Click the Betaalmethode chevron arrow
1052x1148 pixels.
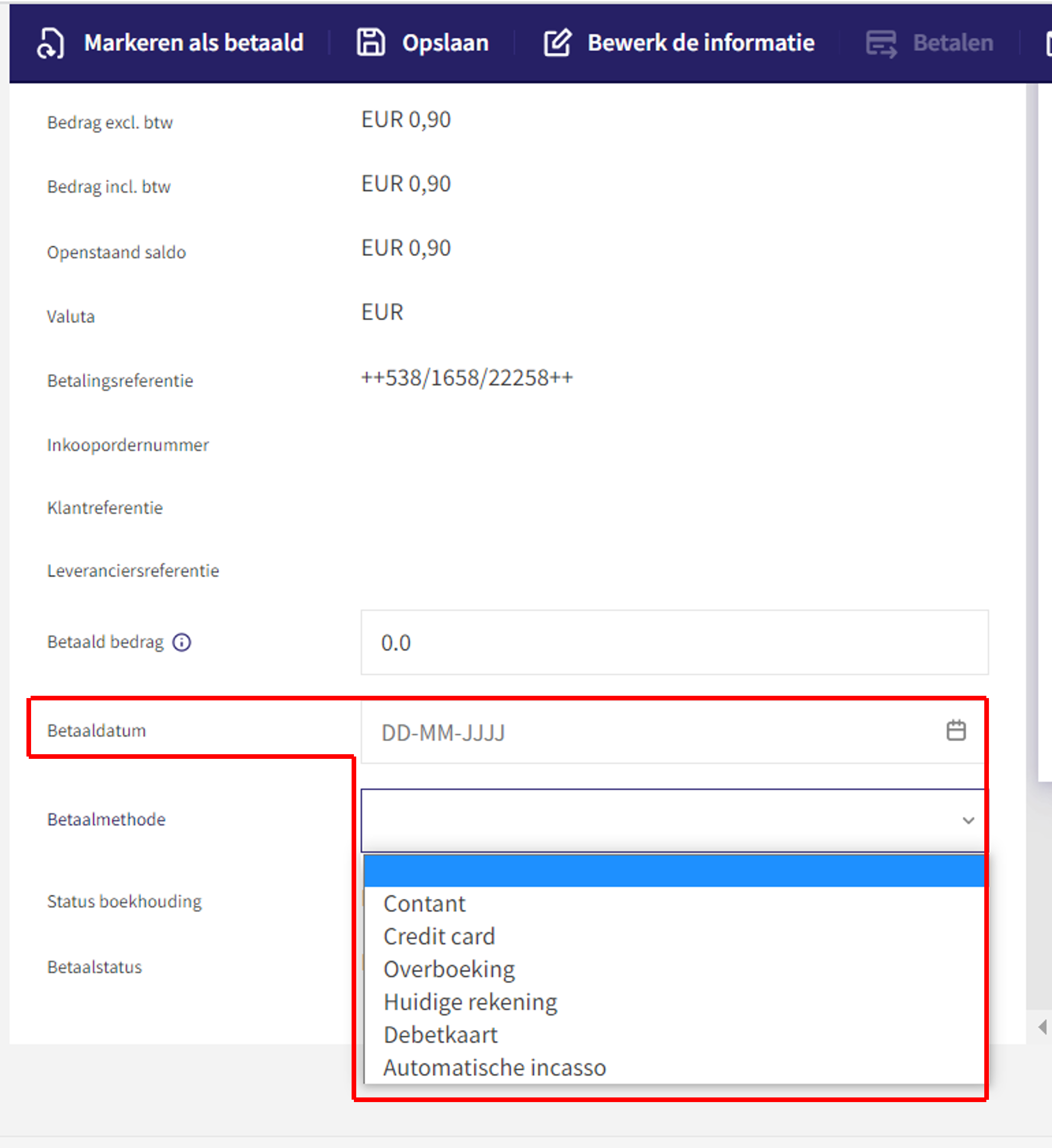968,821
